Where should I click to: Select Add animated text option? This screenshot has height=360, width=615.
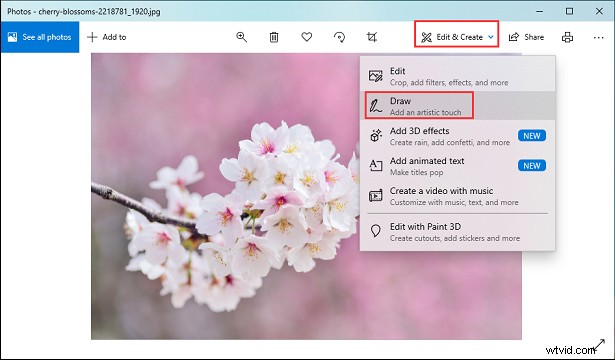(457, 166)
